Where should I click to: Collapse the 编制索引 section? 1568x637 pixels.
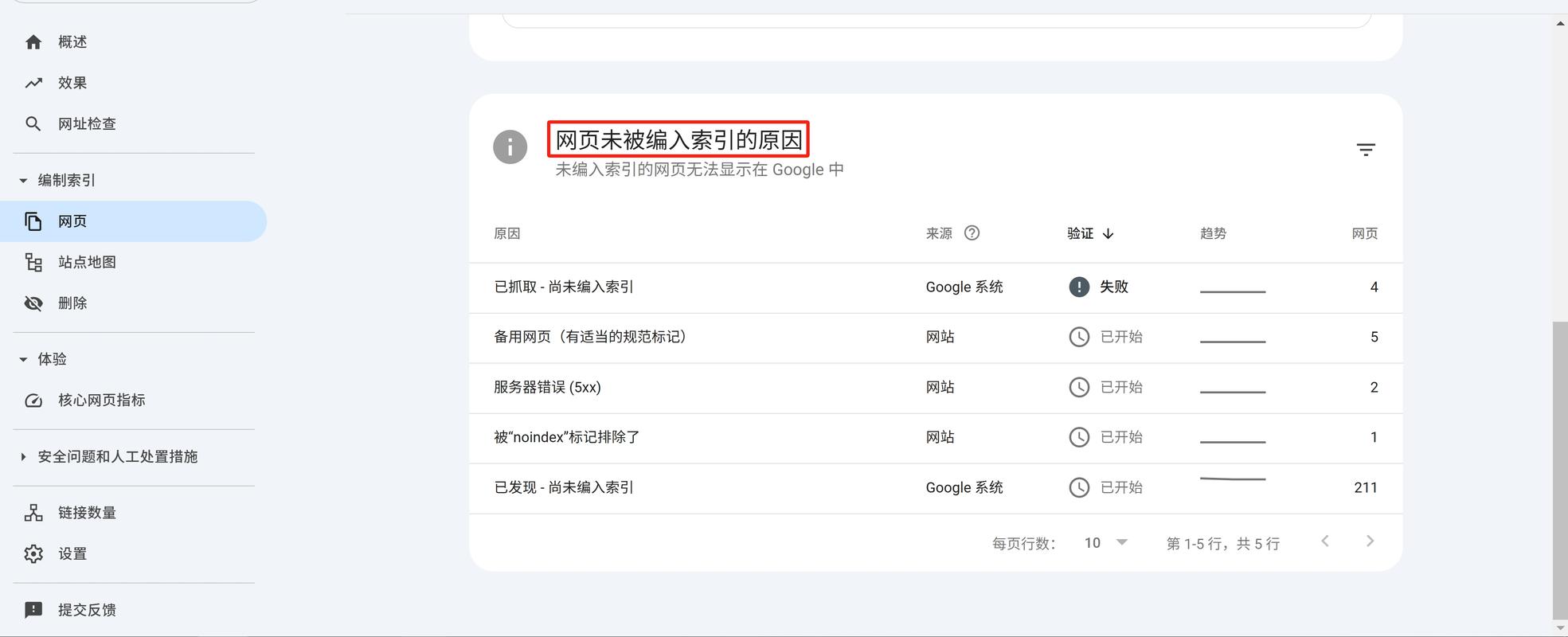click(24, 180)
